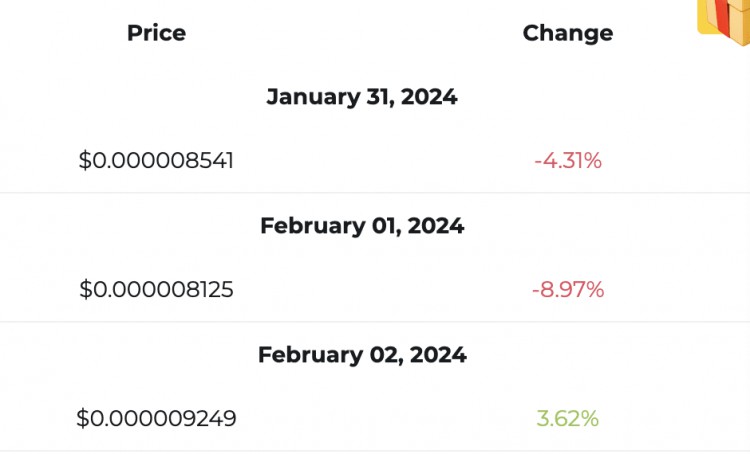Click the price $0.000009249

pyautogui.click(x=156, y=419)
